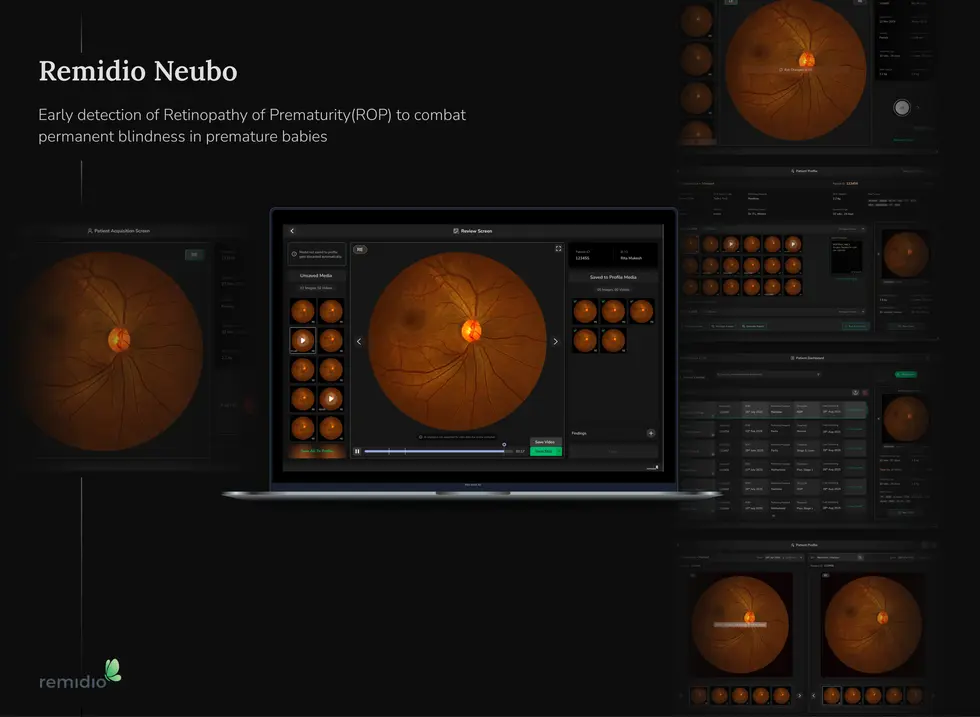Pause the video playback
The width and height of the screenshot is (980, 717).
point(358,451)
